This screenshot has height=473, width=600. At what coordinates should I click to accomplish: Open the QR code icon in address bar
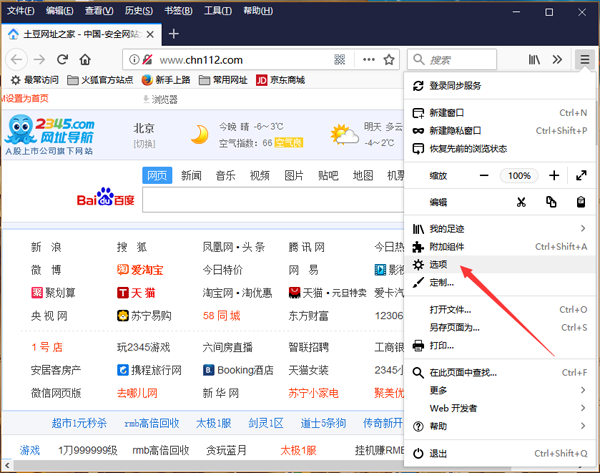point(339,60)
